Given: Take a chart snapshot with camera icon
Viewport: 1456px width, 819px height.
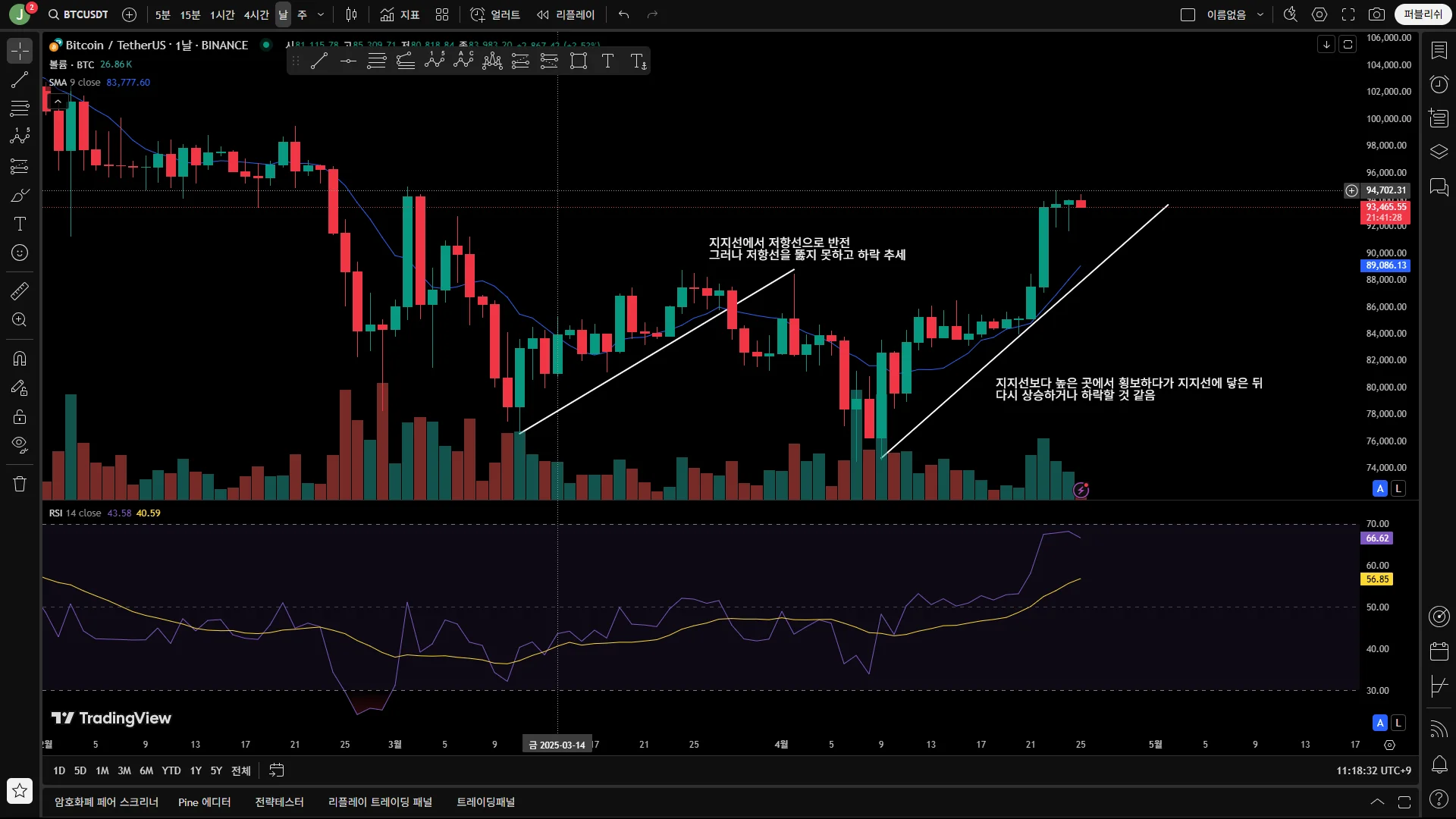Looking at the screenshot, I should (x=1376, y=14).
